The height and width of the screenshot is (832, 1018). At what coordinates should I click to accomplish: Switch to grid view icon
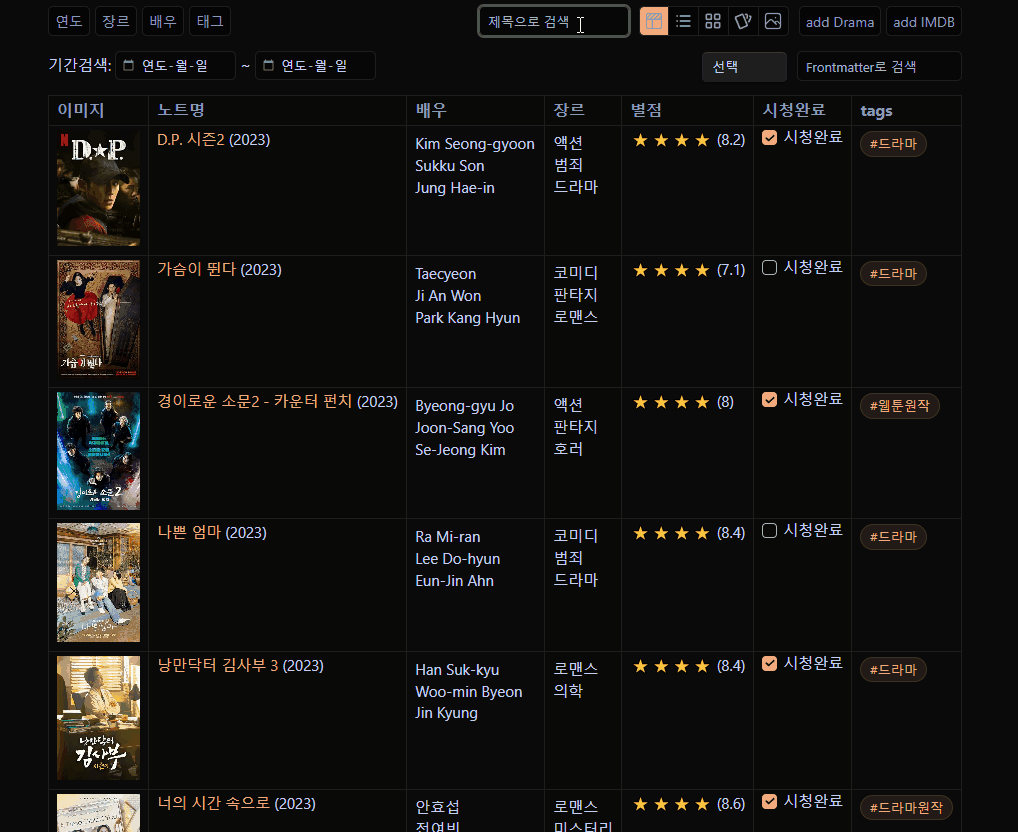point(713,21)
